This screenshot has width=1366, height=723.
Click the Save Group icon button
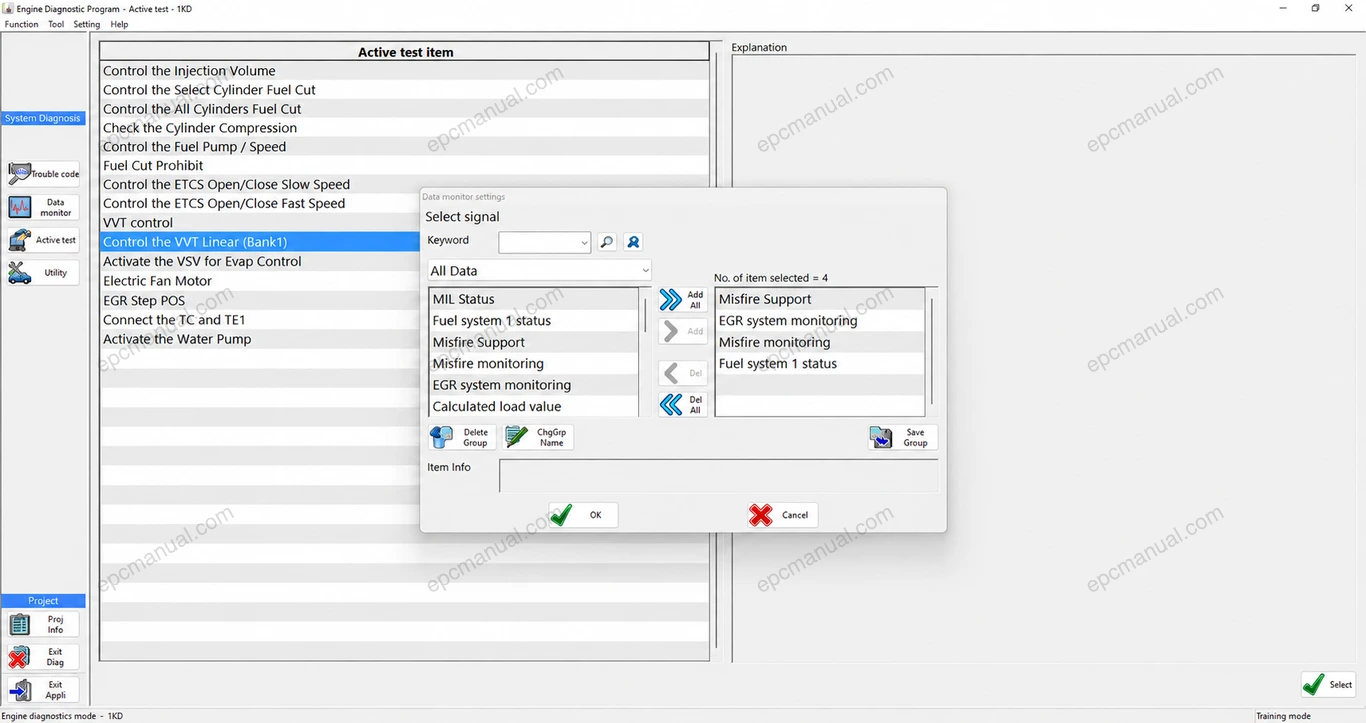pyautogui.click(x=903, y=437)
